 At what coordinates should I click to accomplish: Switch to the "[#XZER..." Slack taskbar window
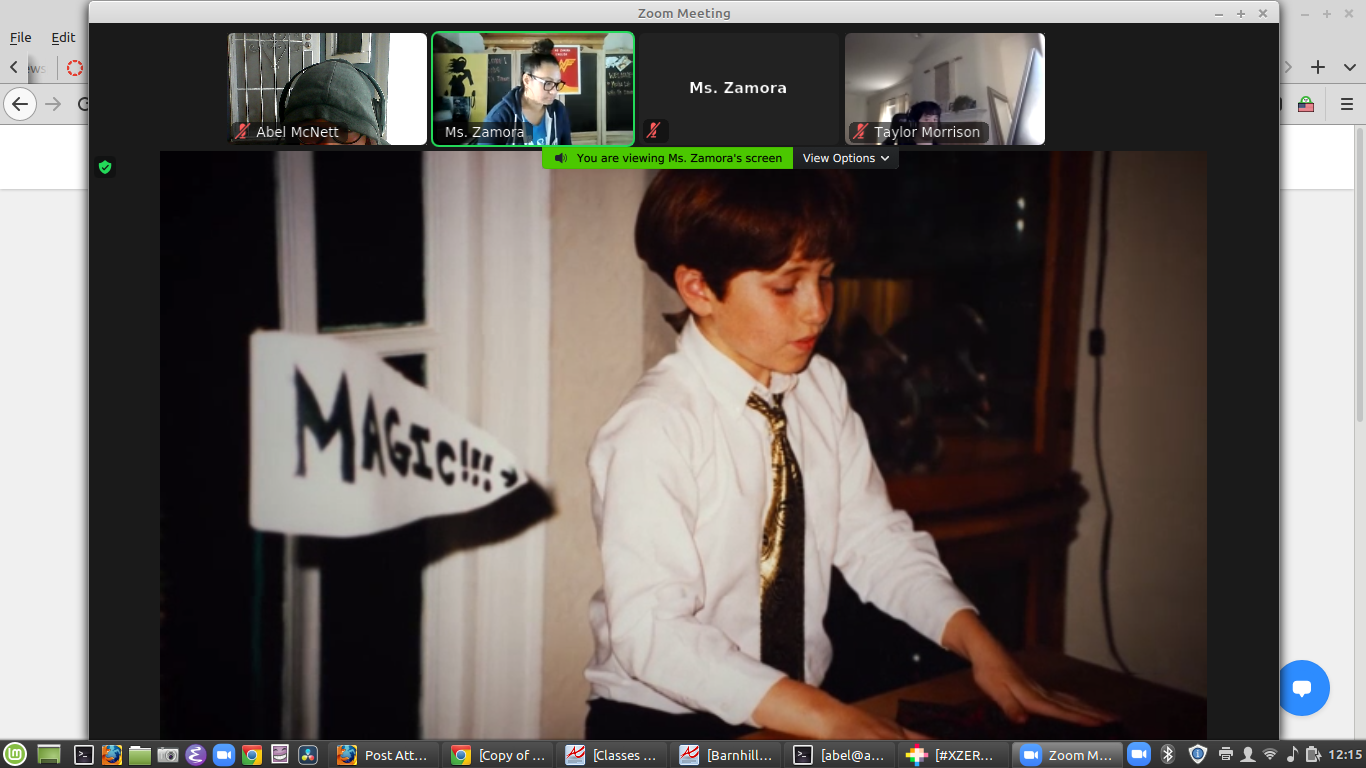(x=954, y=755)
